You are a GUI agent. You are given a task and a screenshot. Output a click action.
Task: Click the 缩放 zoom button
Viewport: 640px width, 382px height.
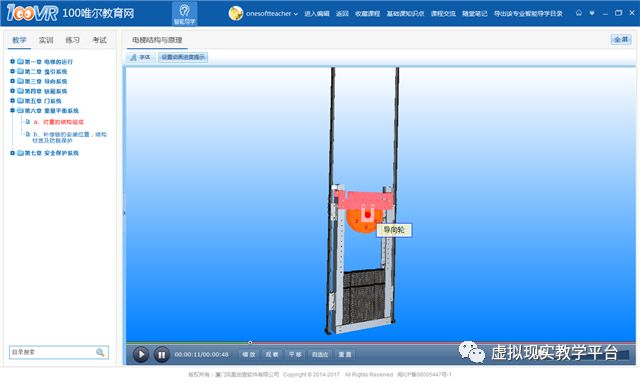pos(249,355)
